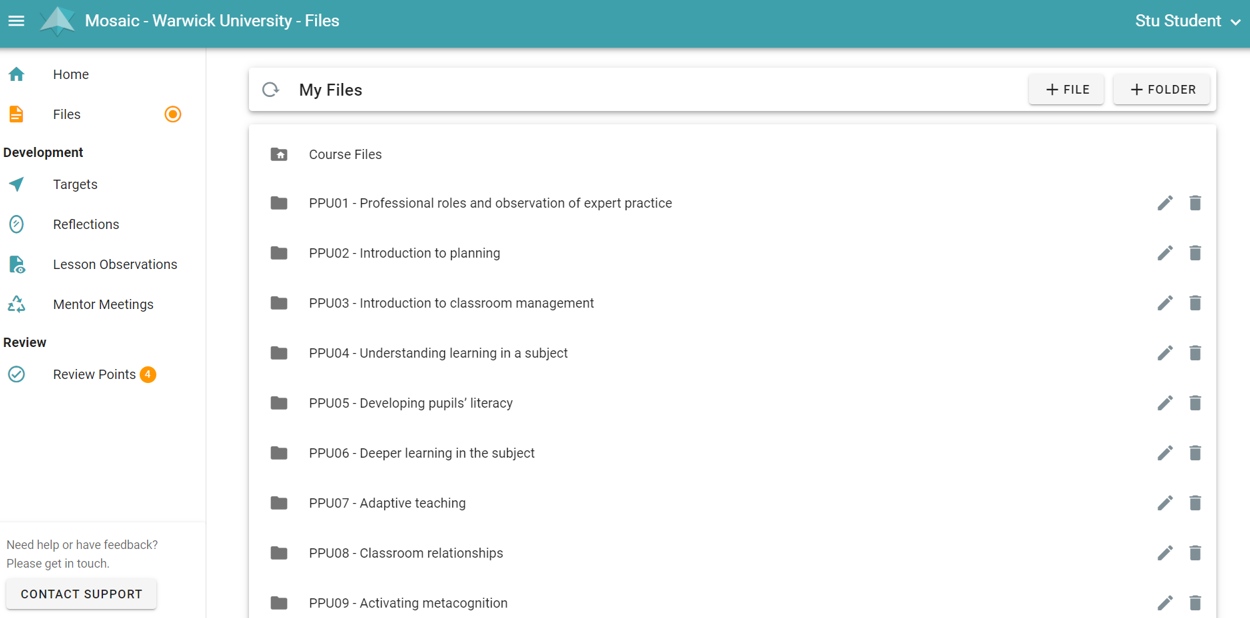Screen dimensions: 1250x618
Task: Click the Review Points notification badge
Action: click(148, 374)
